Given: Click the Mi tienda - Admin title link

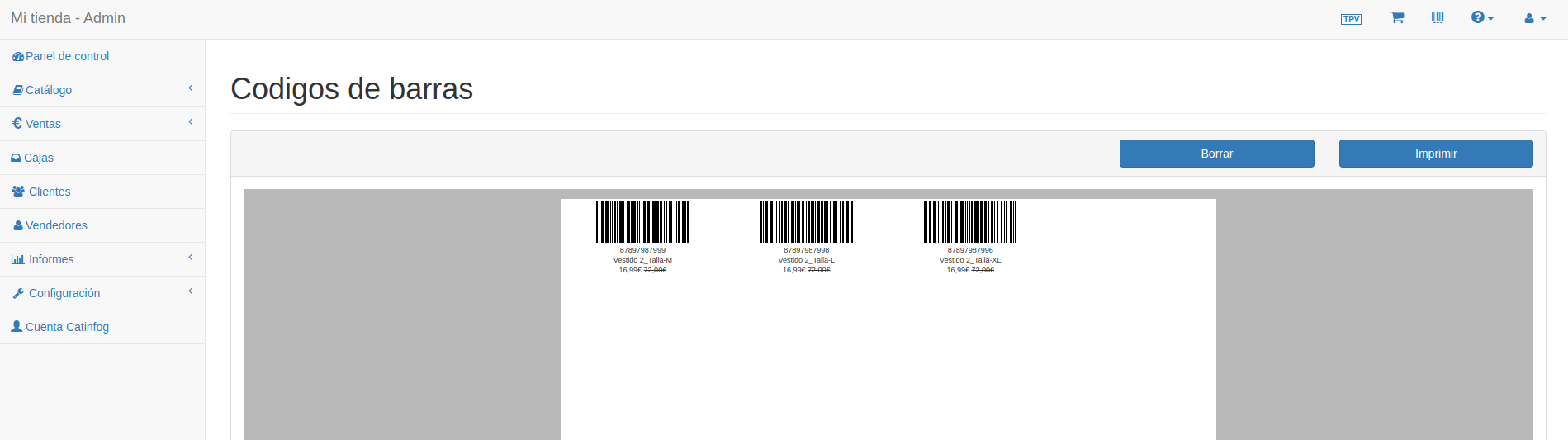Looking at the screenshot, I should 68,18.
